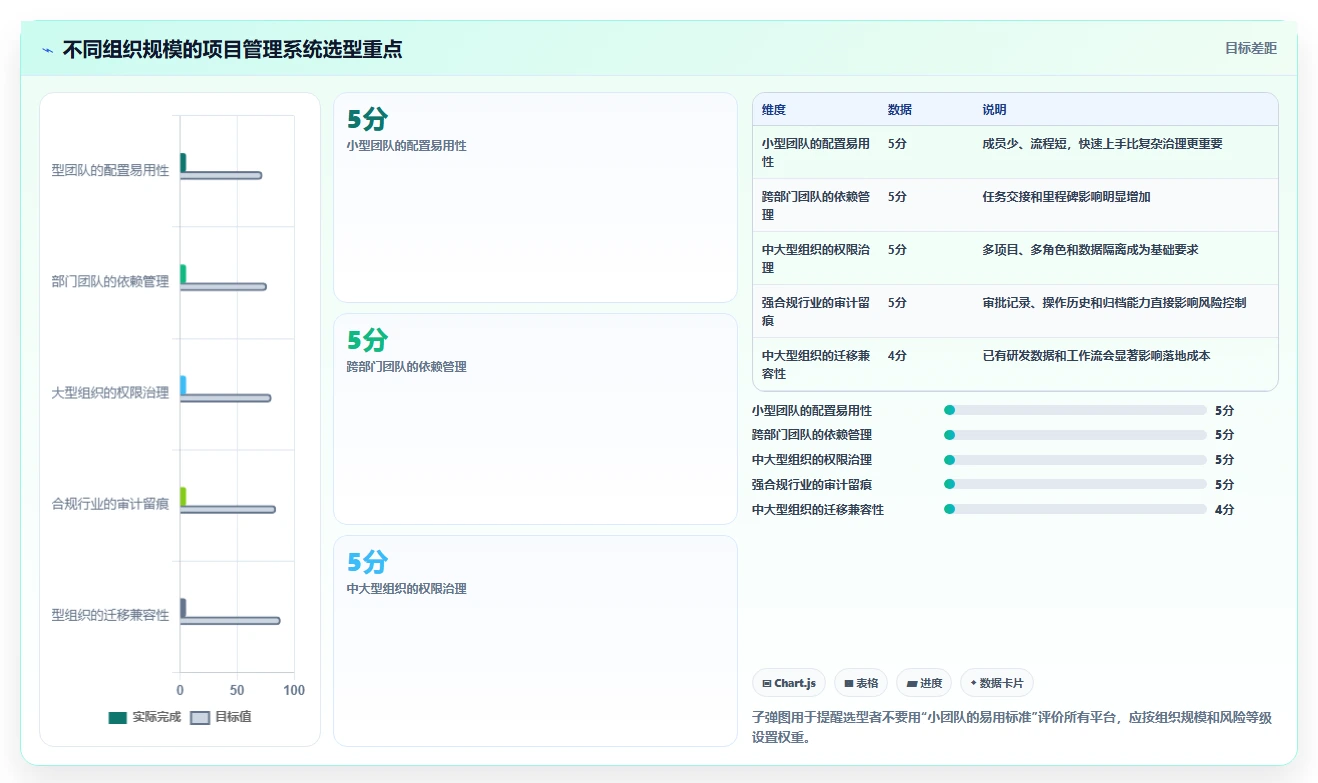Toggle the 目标值 legend swatch
This screenshot has height=783, width=1318.
200,717
